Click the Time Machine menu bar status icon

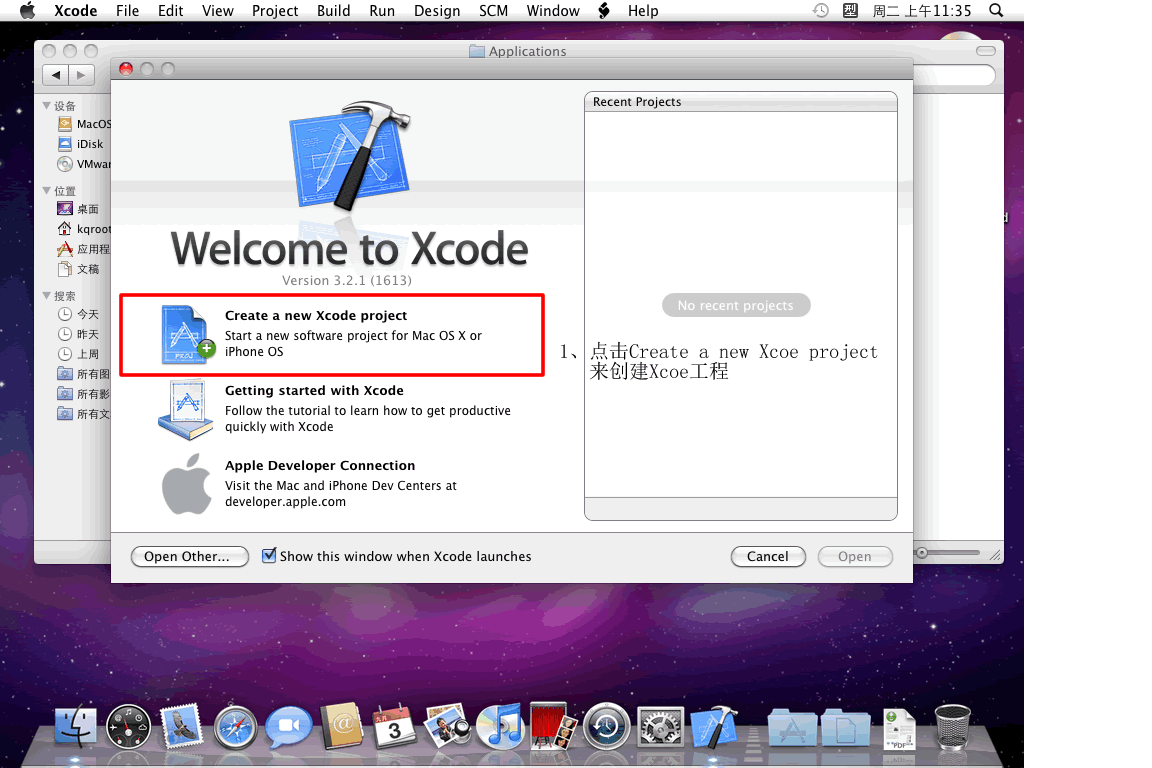[821, 10]
